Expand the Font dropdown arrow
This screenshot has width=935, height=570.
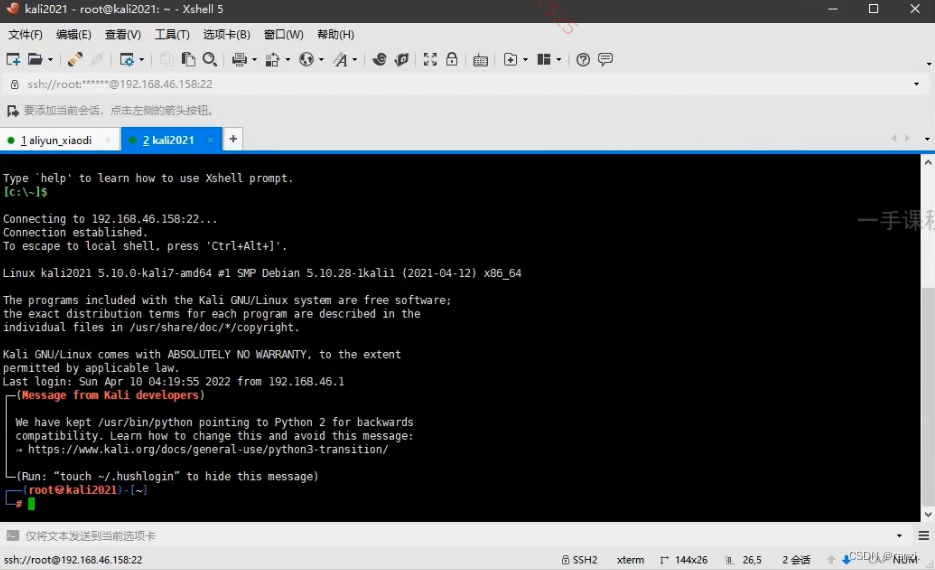pyautogui.click(x=355, y=60)
